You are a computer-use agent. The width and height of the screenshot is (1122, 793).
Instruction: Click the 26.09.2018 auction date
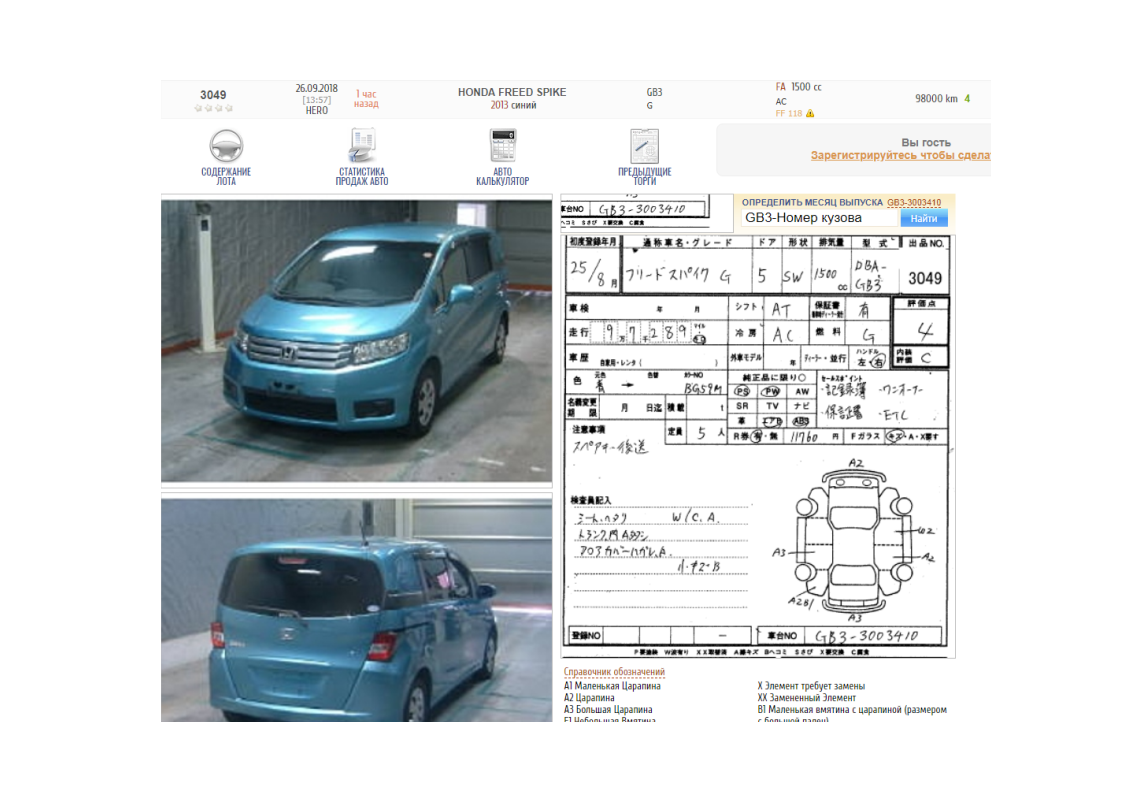[x=316, y=88]
